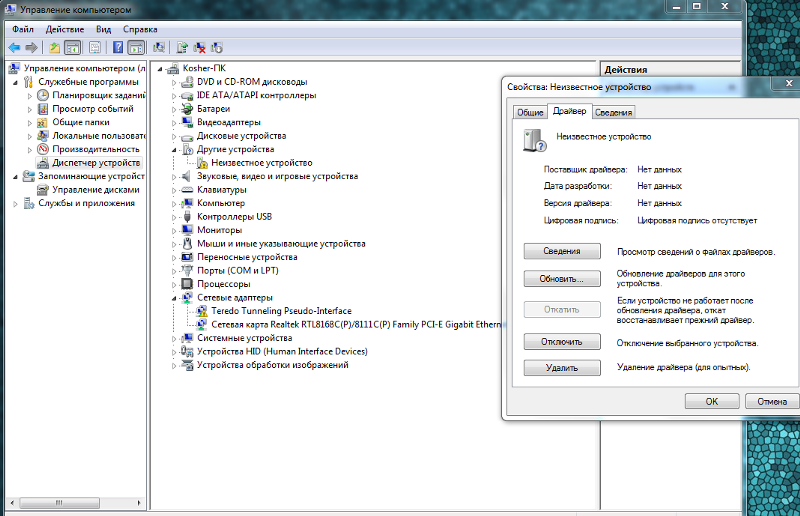The height and width of the screenshot is (516, 800).
Task: Switch to the Общие tab
Action: click(530, 112)
